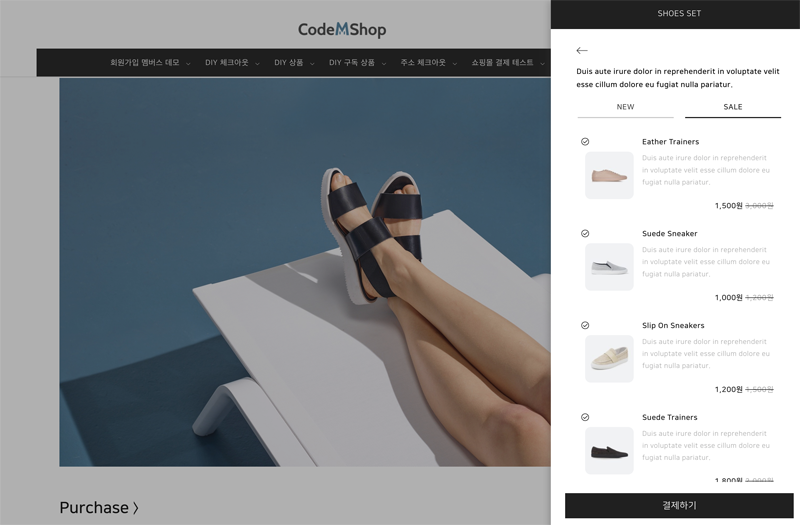Click the chevron next to Purchase
Screen dimensions: 800x525
pyautogui.click(x=136, y=508)
